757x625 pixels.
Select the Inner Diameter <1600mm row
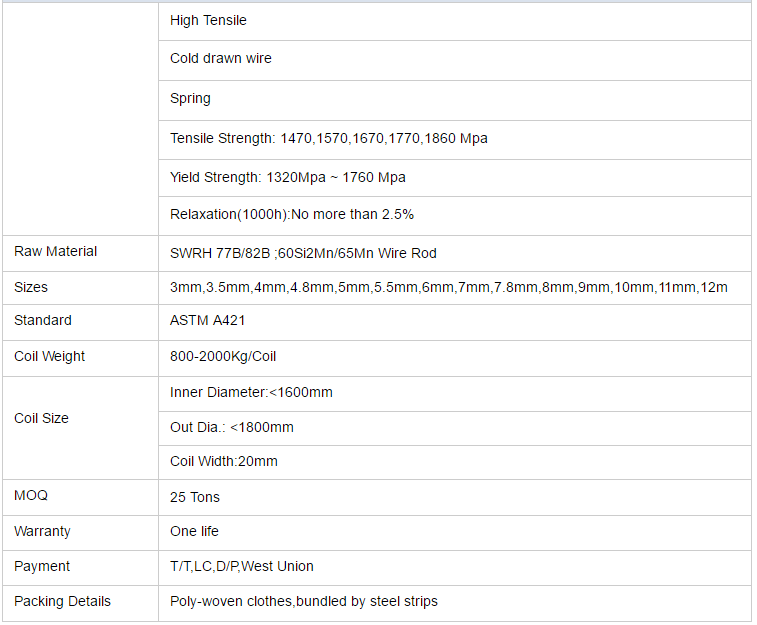pyautogui.click(x=251, y=393)
